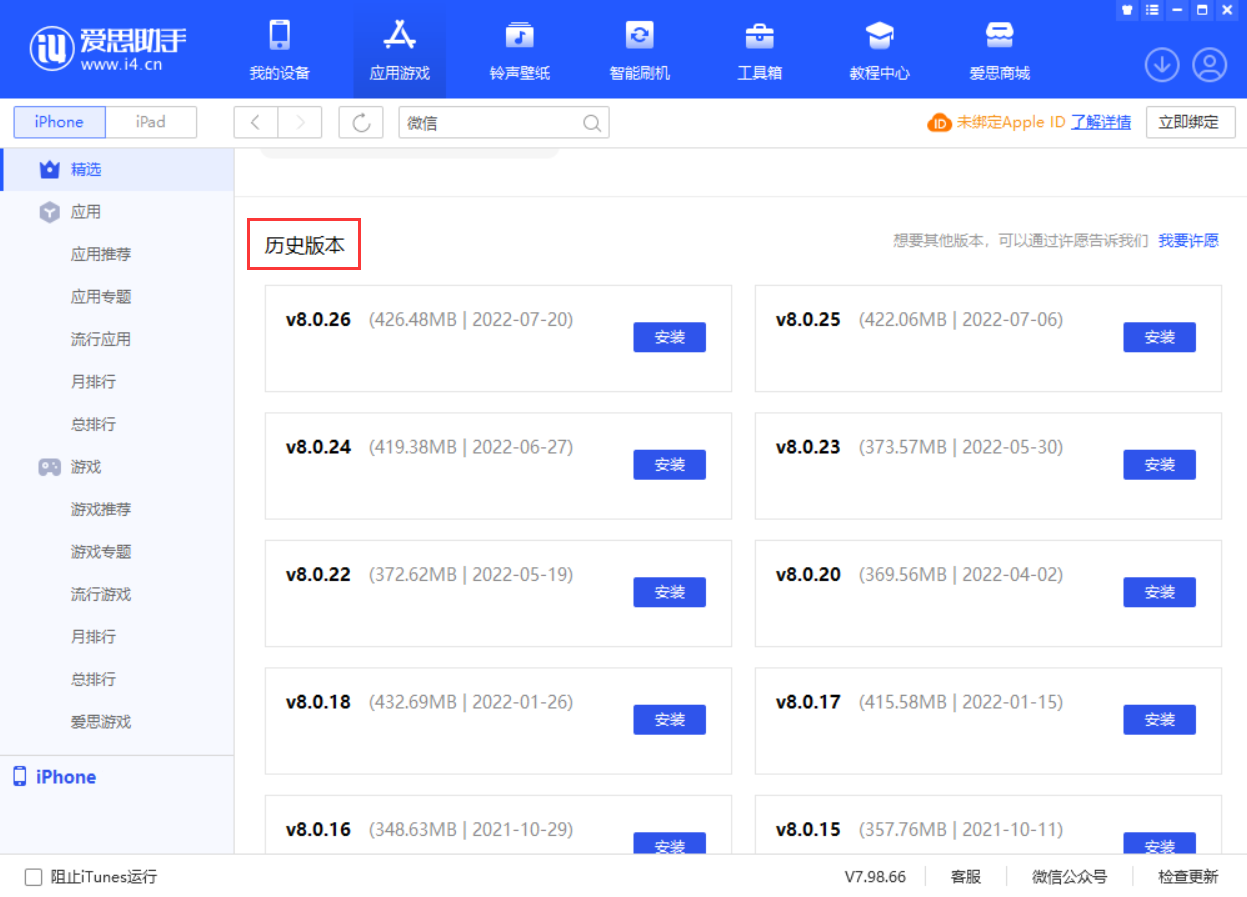Viewport: 1247px width, 897px height.
Task: Click the (373.57MB | 2022-05-30) details text
Action: click(961, 447)
